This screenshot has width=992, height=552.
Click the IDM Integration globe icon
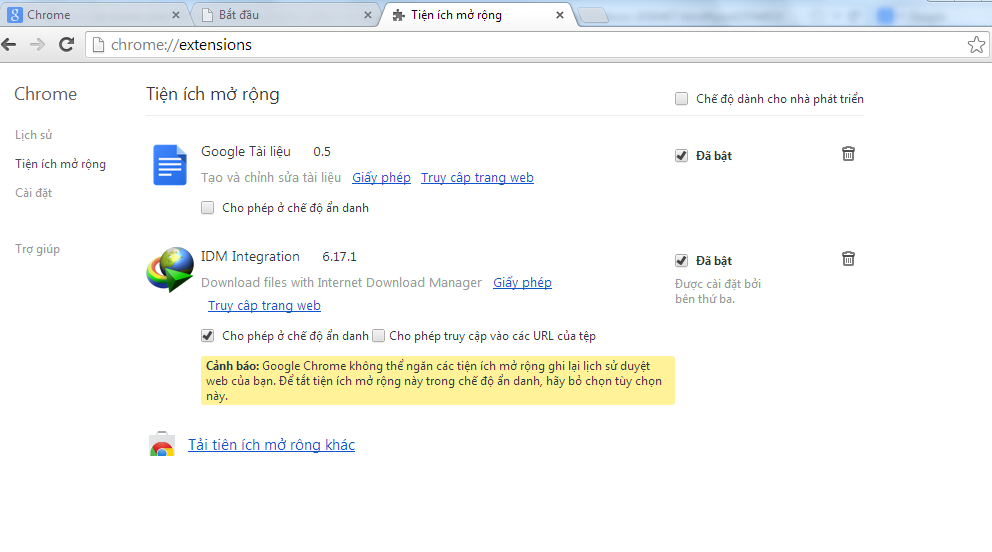tap(170, 269)
